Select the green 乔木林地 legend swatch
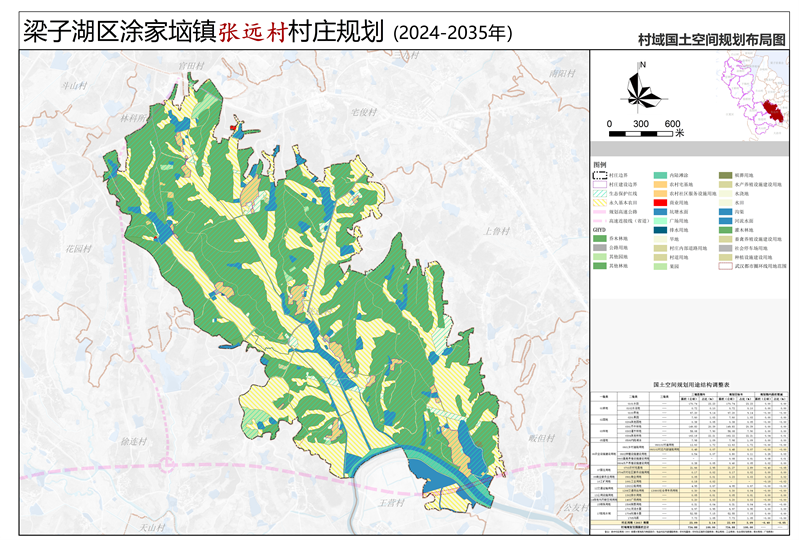This screenshot has width=800, height=540. [600, 239]
